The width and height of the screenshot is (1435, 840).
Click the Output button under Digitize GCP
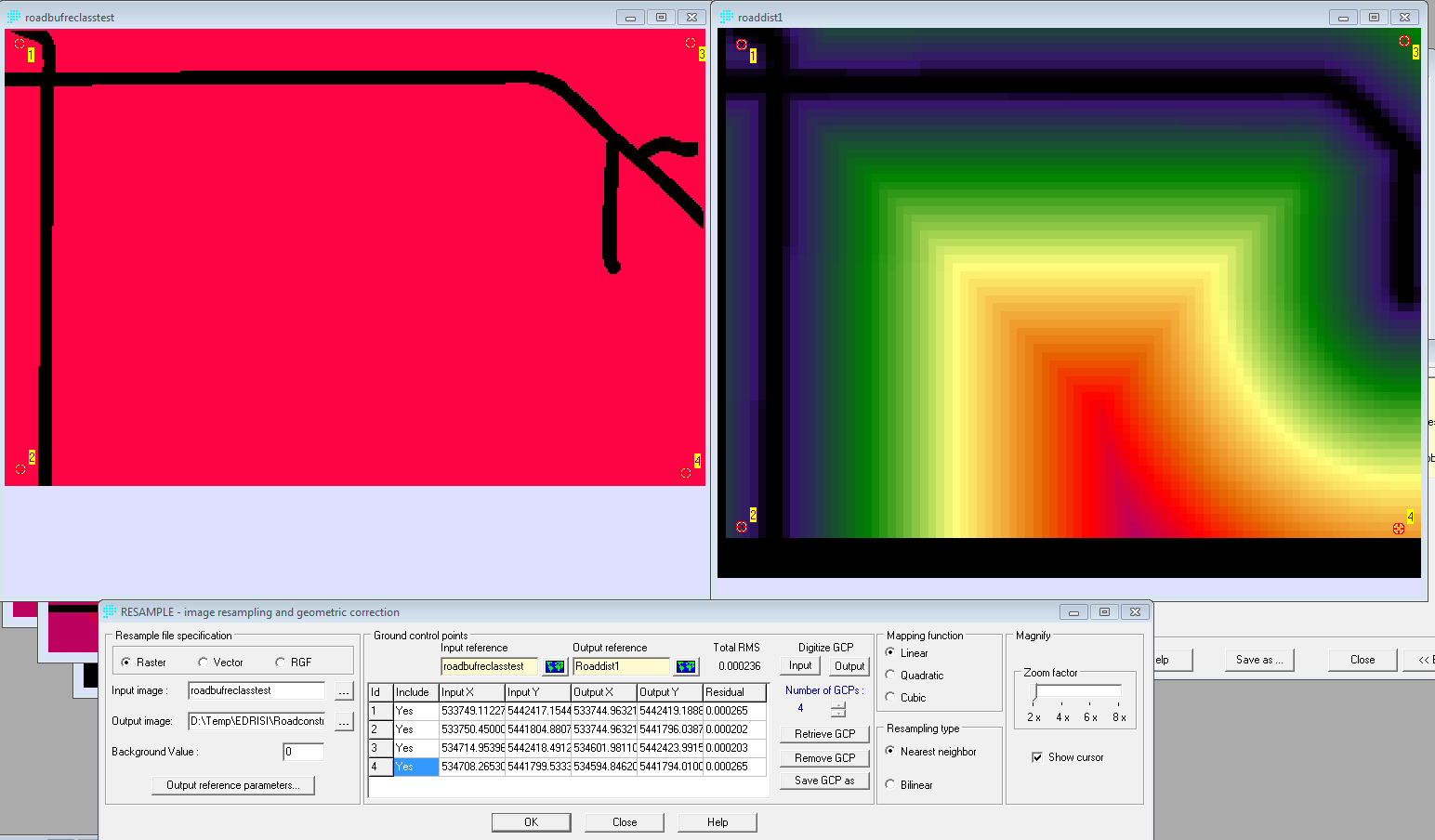(x=848, y=665)
